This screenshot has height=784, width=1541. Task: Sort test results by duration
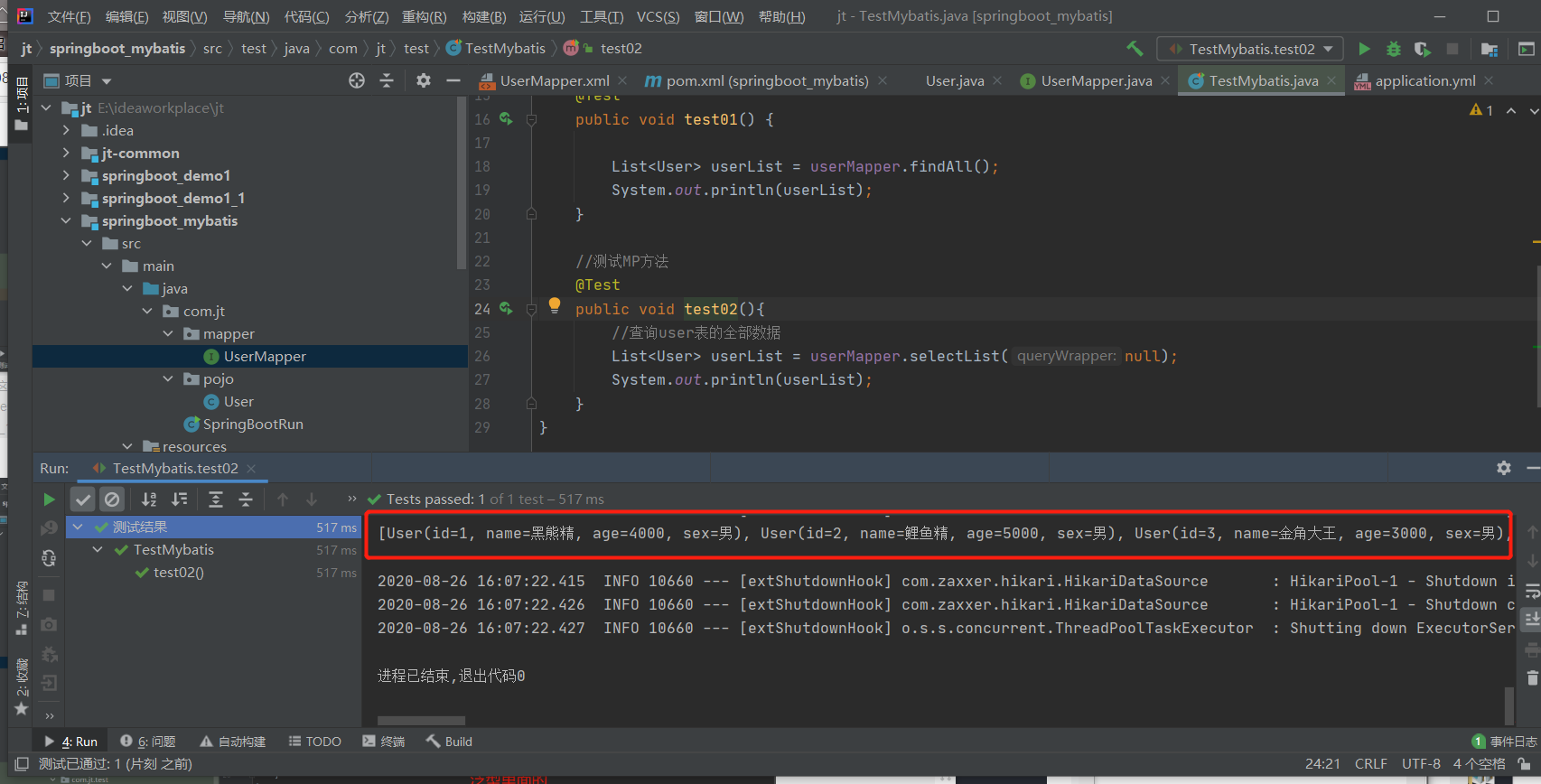180,499
